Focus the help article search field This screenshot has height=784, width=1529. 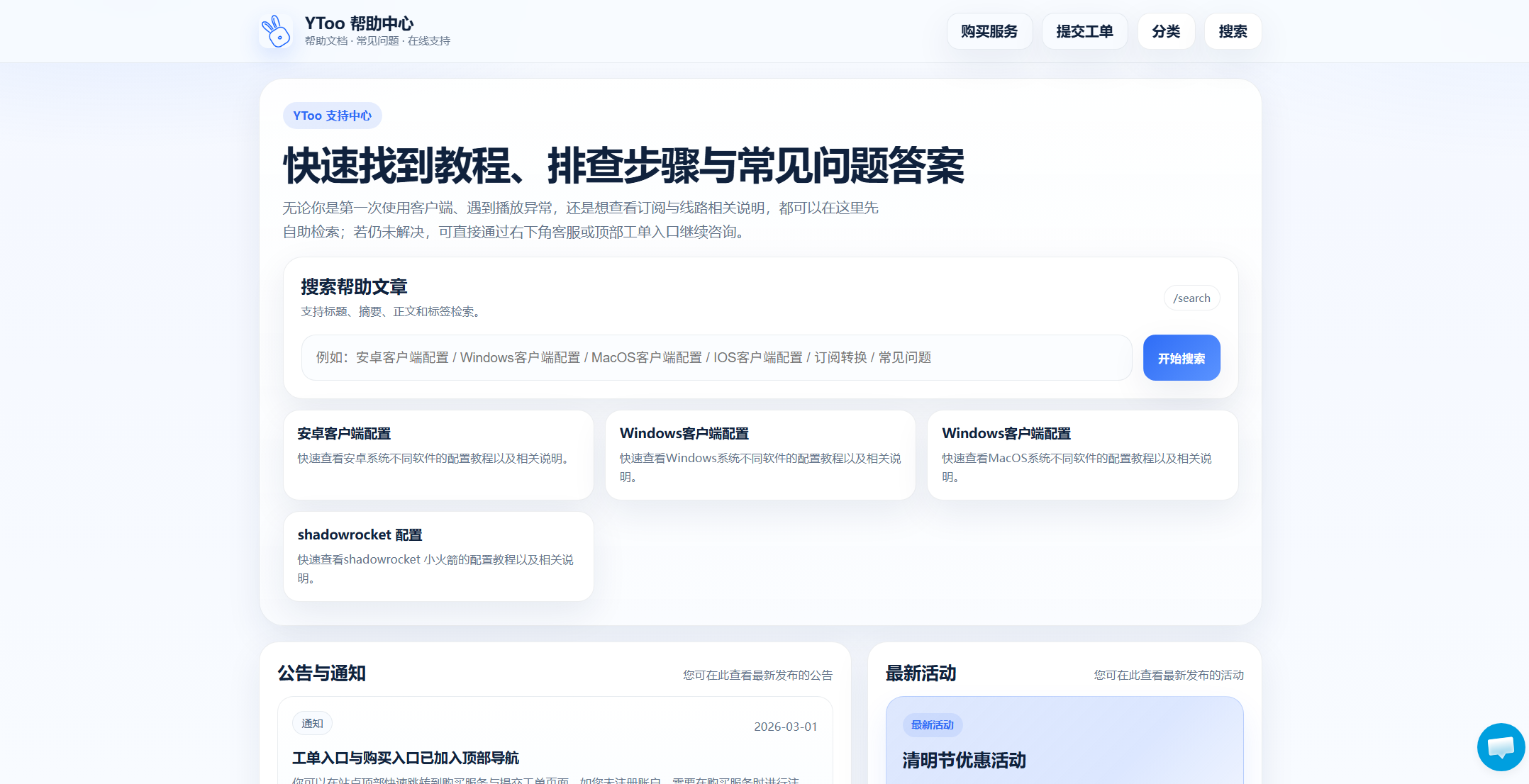[716, 357]
